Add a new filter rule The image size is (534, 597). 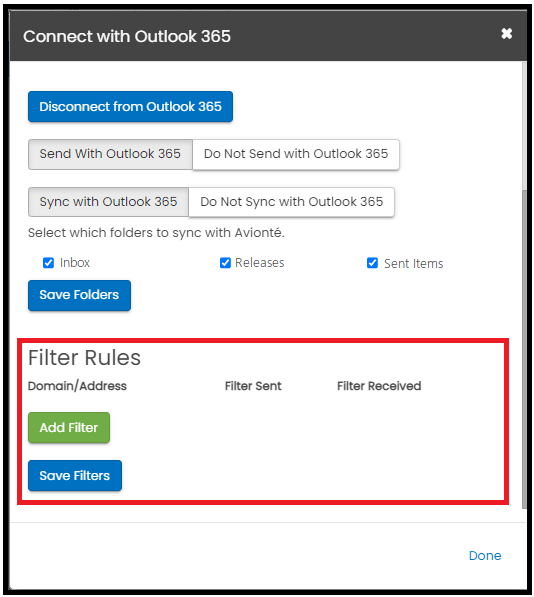69,427
